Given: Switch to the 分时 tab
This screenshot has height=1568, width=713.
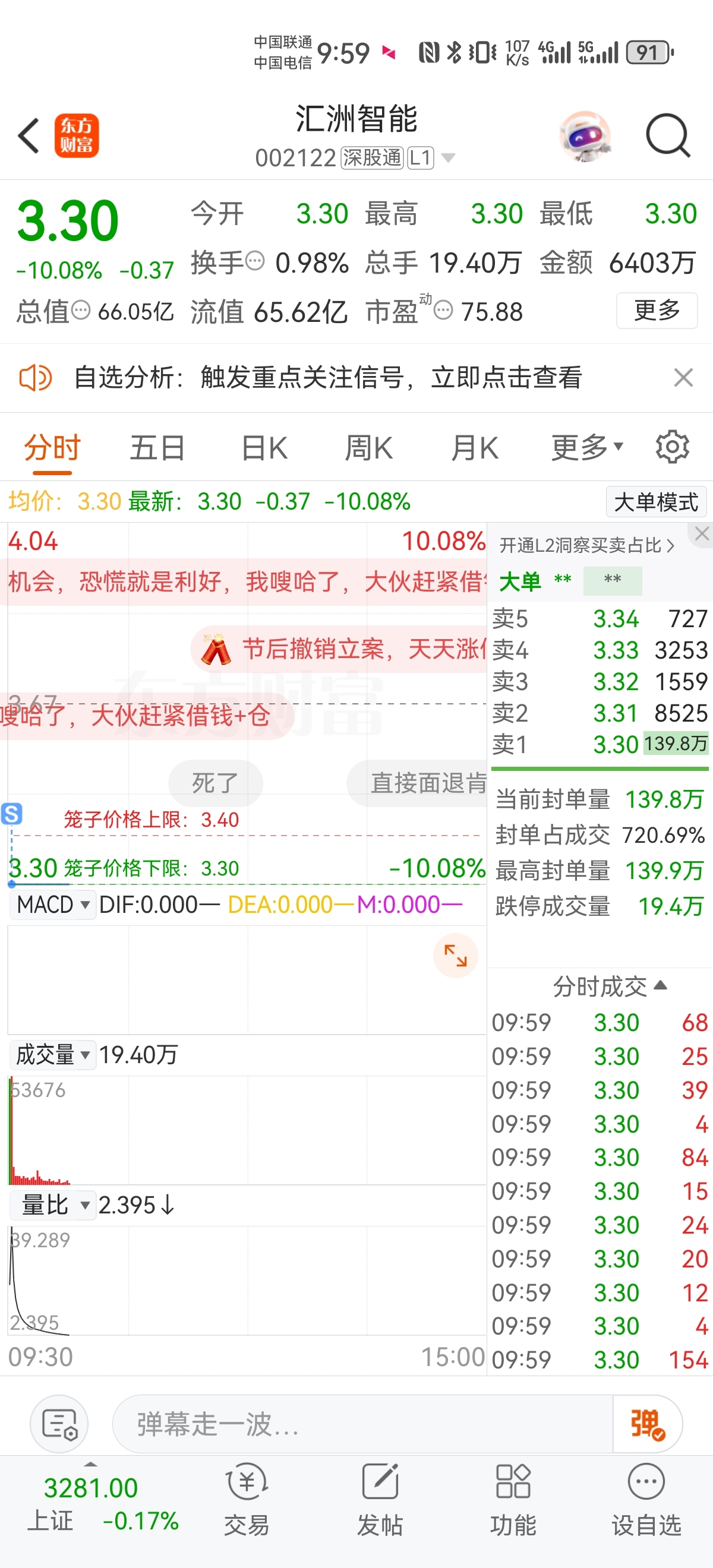Looking at the screenshot, I should pos(52,448).
